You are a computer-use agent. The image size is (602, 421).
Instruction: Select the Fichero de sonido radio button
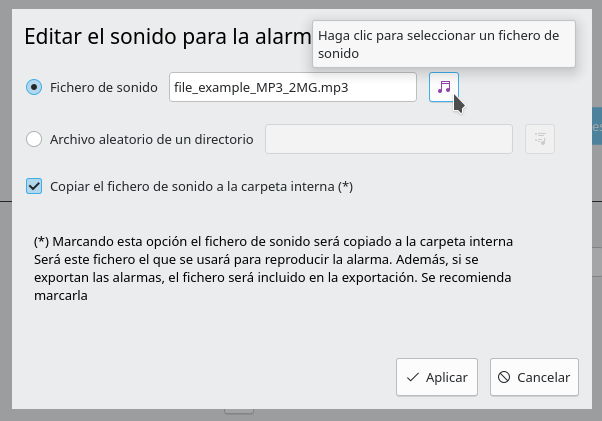pos(34,87)
